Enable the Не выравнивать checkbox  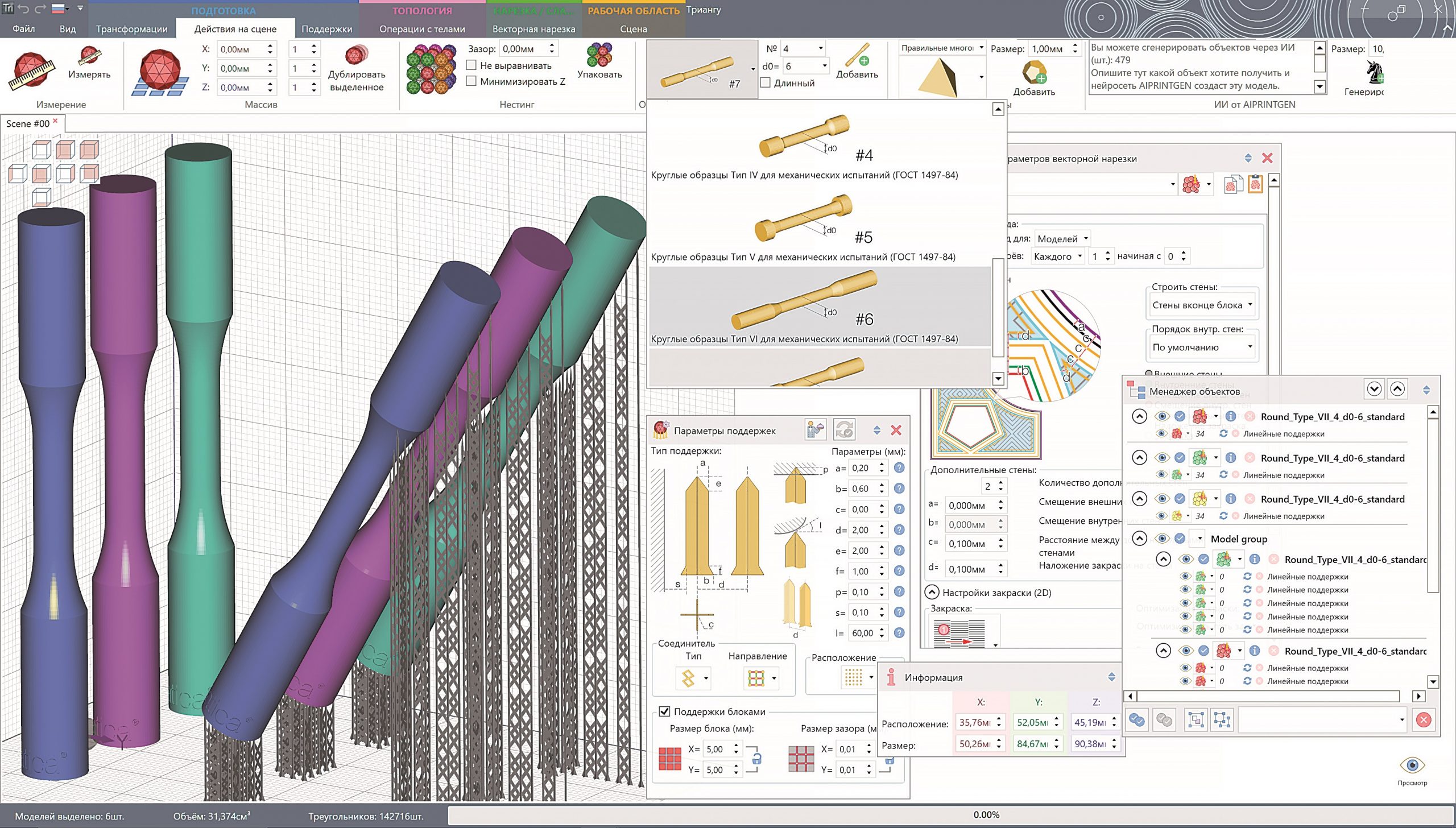(471, 65)
